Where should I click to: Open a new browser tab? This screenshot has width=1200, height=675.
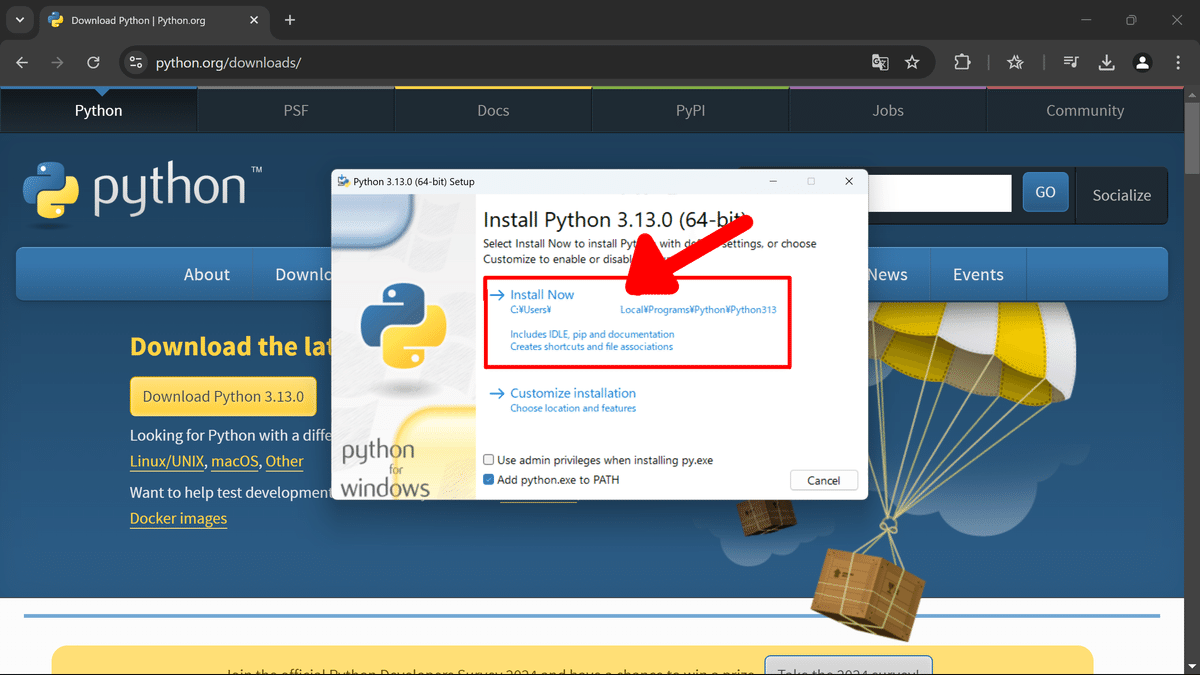coord(290,20)
